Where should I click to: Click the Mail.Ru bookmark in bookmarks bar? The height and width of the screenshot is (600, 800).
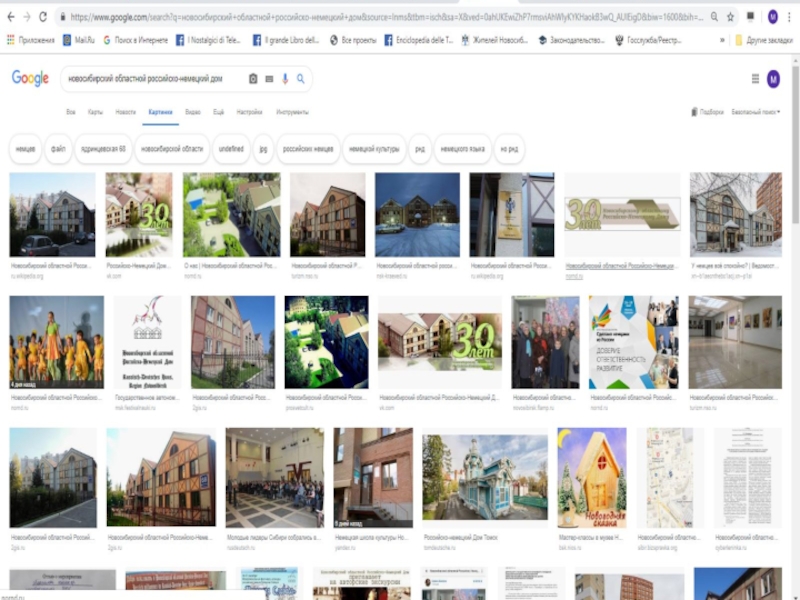(x=80, y=40)
